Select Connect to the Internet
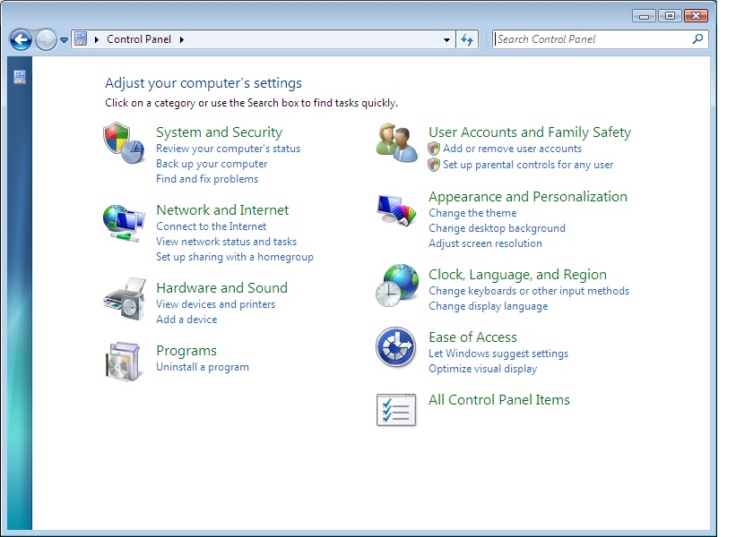The image size is (753, 537). pyautogui.click(x=211, y=226)
